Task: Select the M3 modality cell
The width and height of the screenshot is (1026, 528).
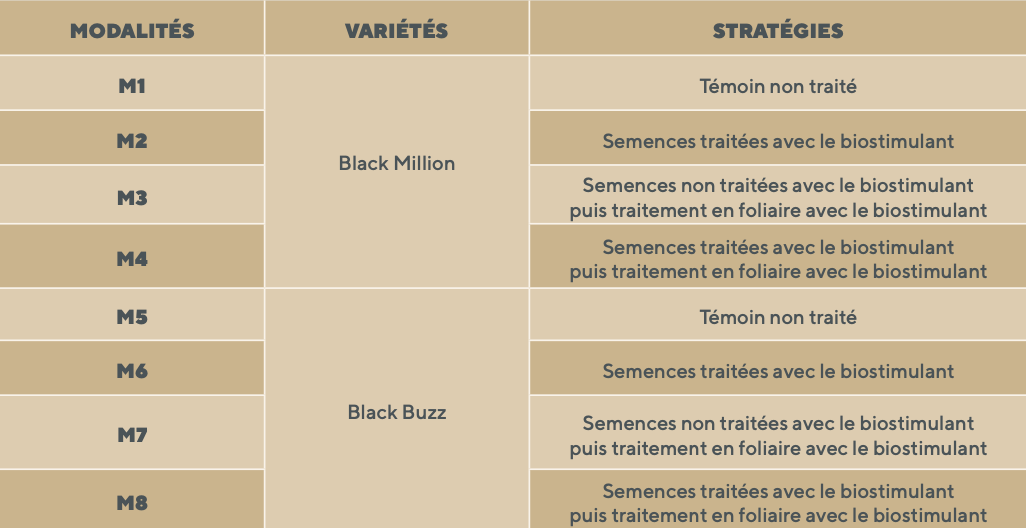Action: point(132,198)
